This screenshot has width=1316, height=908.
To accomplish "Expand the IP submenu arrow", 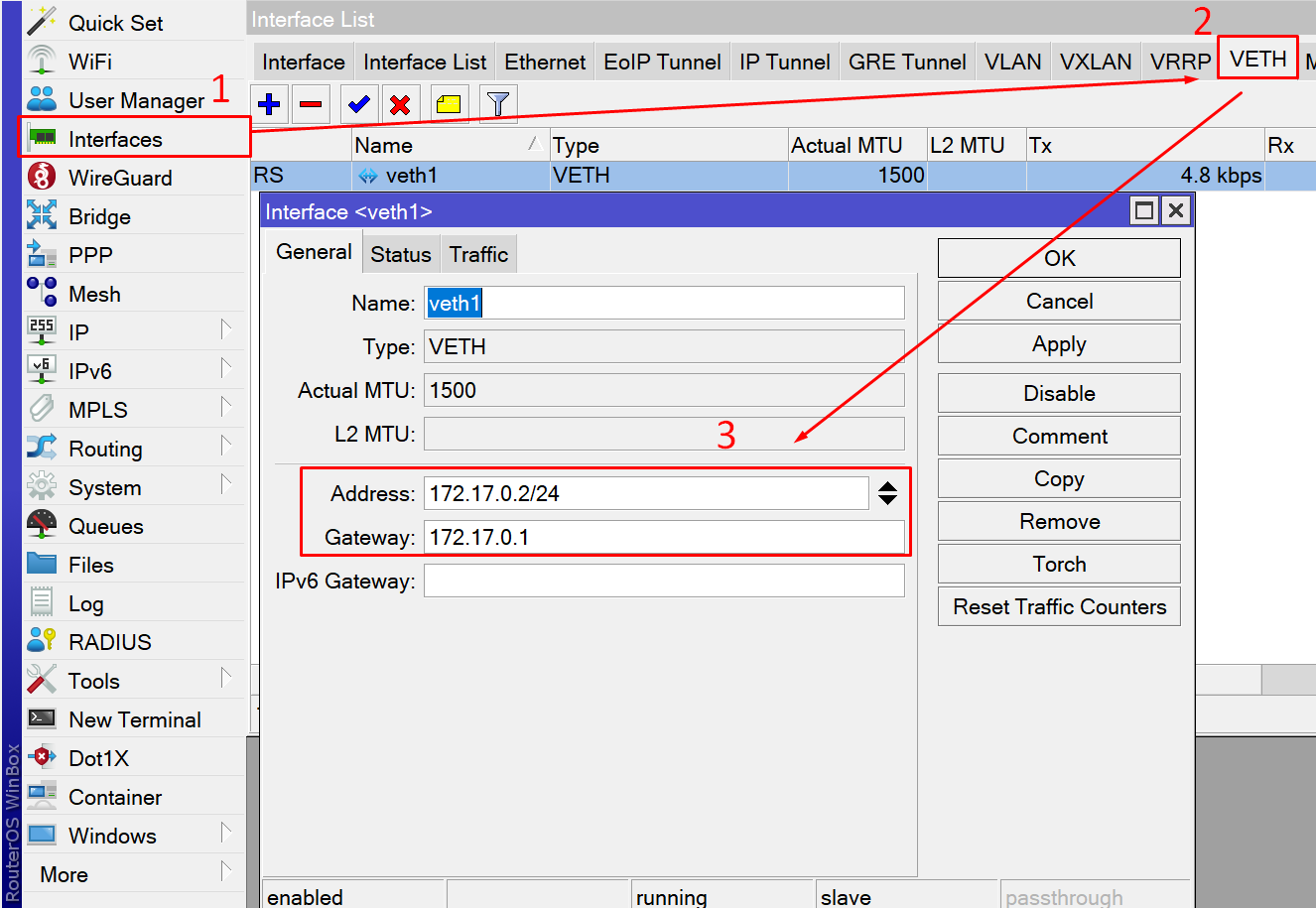I will (226, 329).
